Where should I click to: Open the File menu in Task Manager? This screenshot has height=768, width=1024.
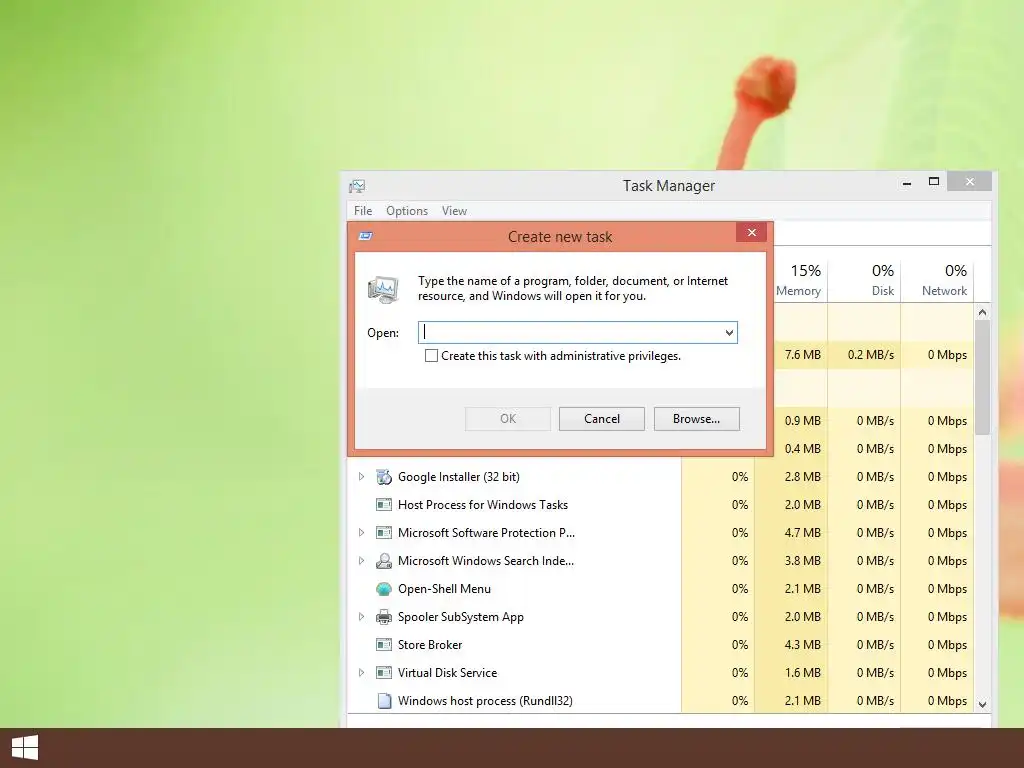(x=363, y=211)
